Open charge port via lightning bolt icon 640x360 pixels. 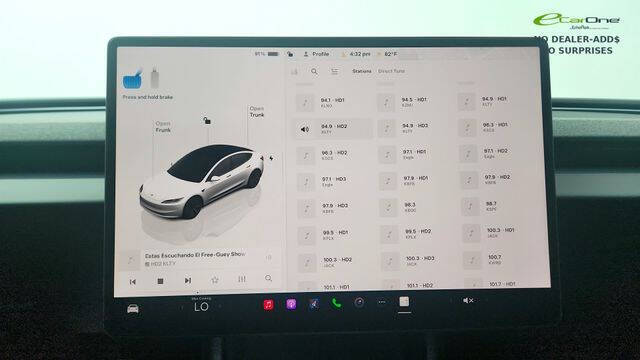click(271, 158)
